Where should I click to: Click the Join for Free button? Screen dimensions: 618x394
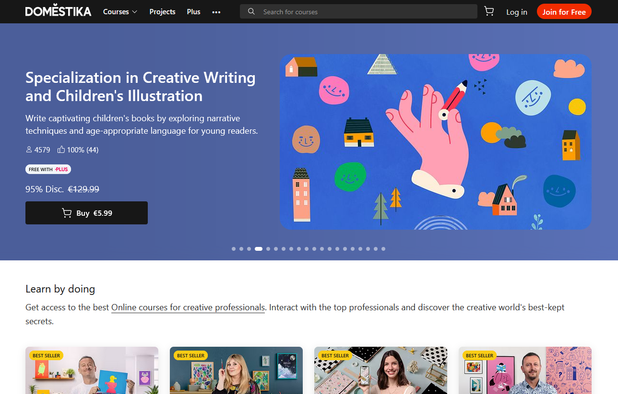pyautogui.click(x=564, y=12)
